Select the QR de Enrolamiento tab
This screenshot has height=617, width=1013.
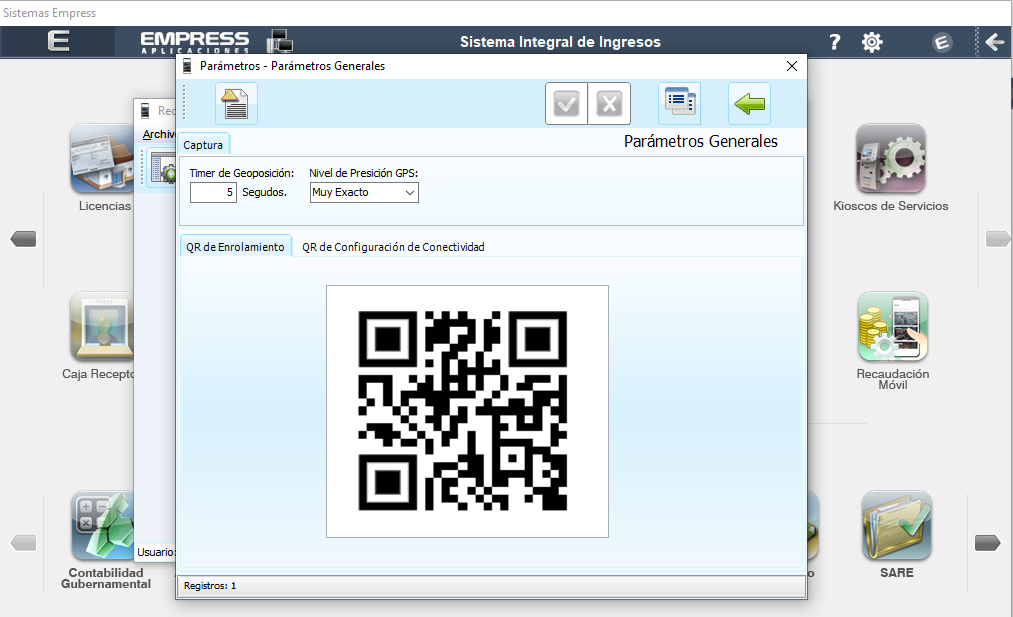[x=235, y=247]
